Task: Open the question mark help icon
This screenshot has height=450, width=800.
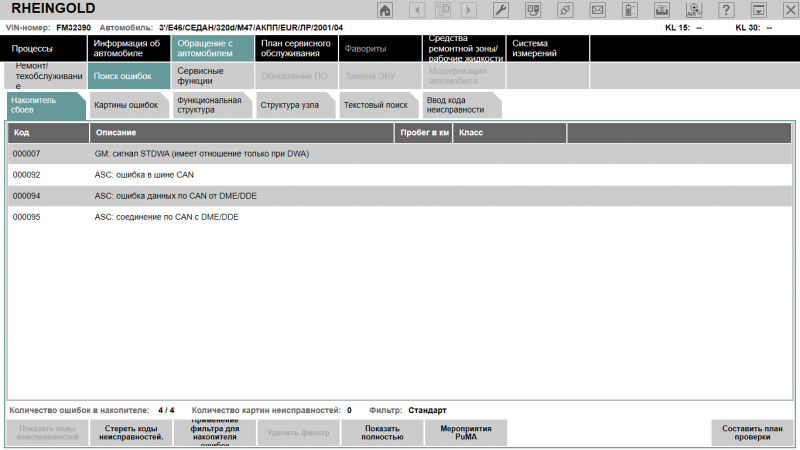Action: click(x=726, y=10)
